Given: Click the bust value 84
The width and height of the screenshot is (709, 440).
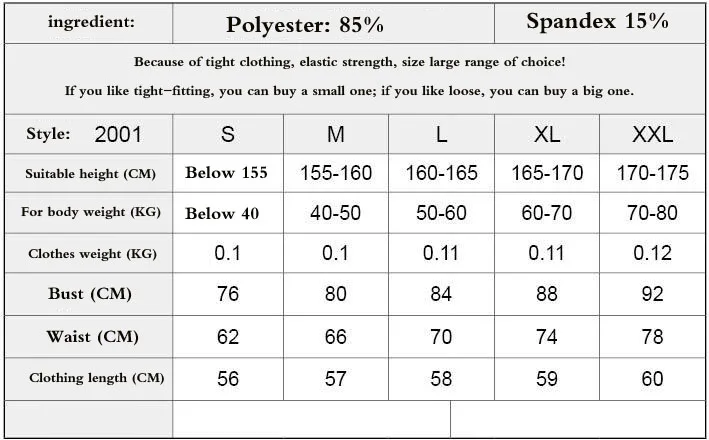Looking at the screenshot, I should (441, 294).
